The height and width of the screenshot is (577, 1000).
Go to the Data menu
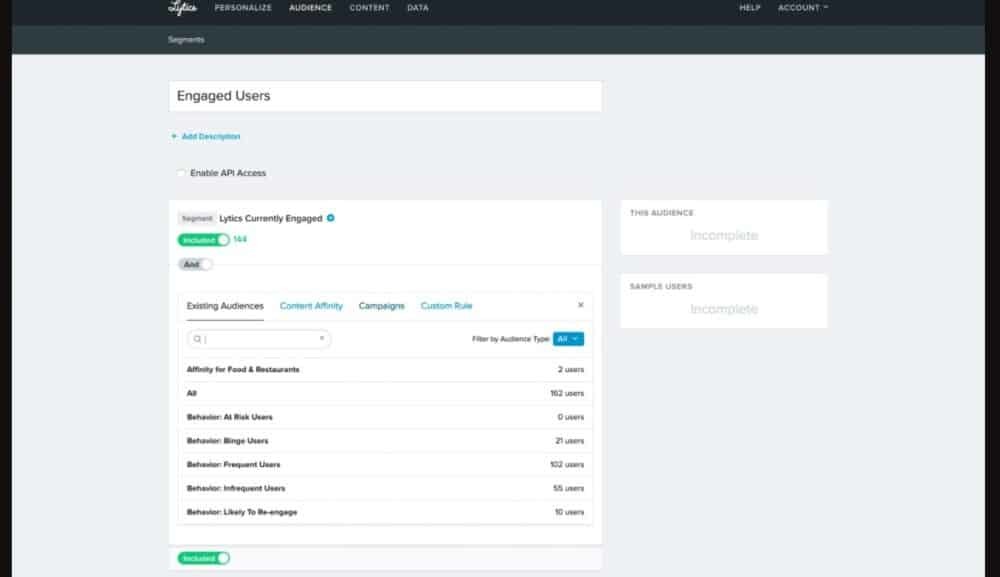pos(418,8)
